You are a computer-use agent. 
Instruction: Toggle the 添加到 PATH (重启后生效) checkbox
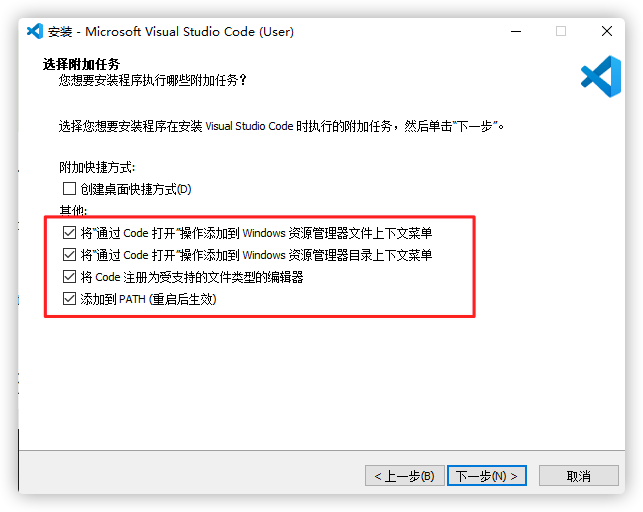(x=69, y=299)
